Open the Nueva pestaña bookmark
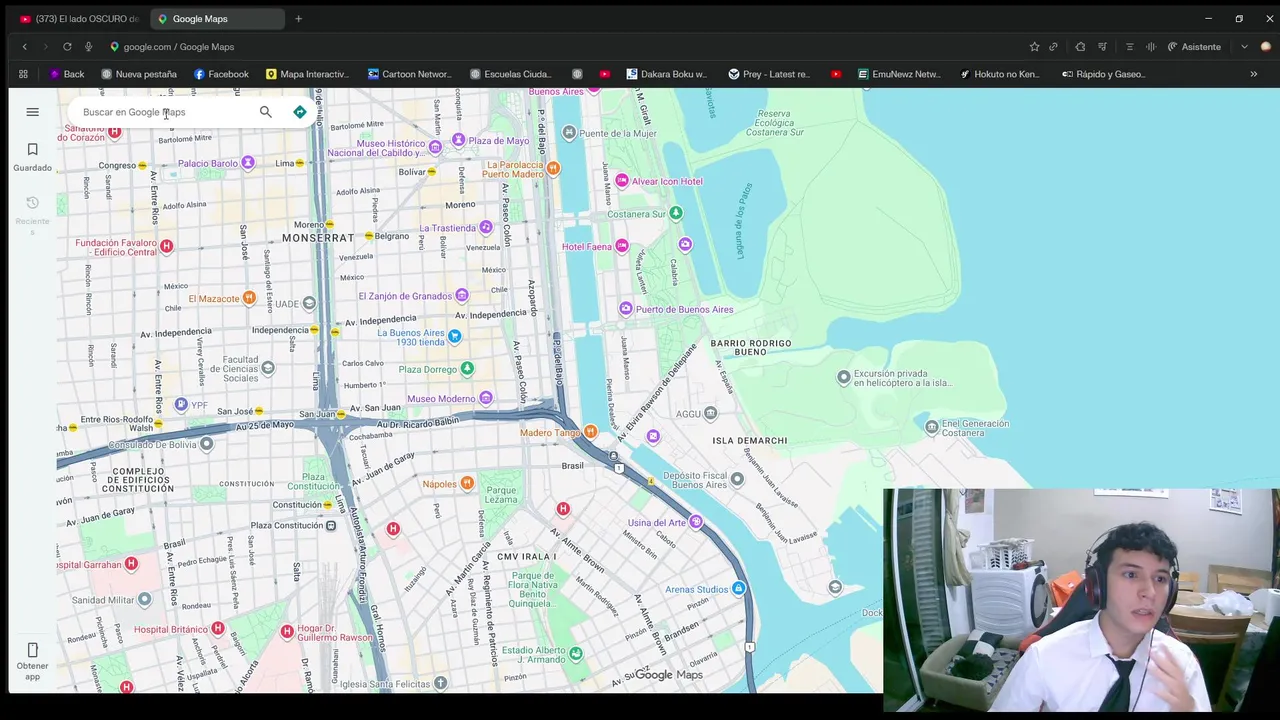This screenshot has height=720, width=1280. coord(139,74)
